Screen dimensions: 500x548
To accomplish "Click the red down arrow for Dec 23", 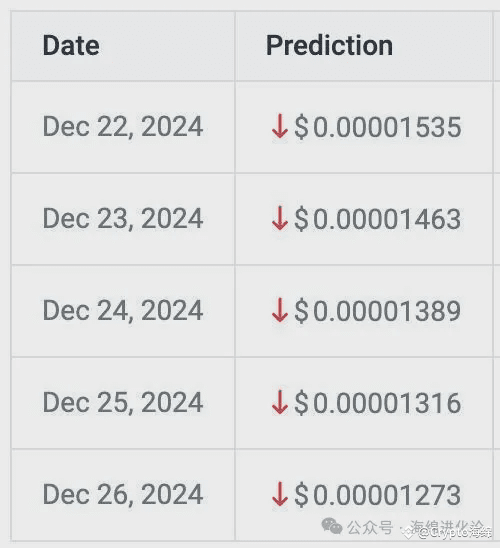I will [280, 218].
